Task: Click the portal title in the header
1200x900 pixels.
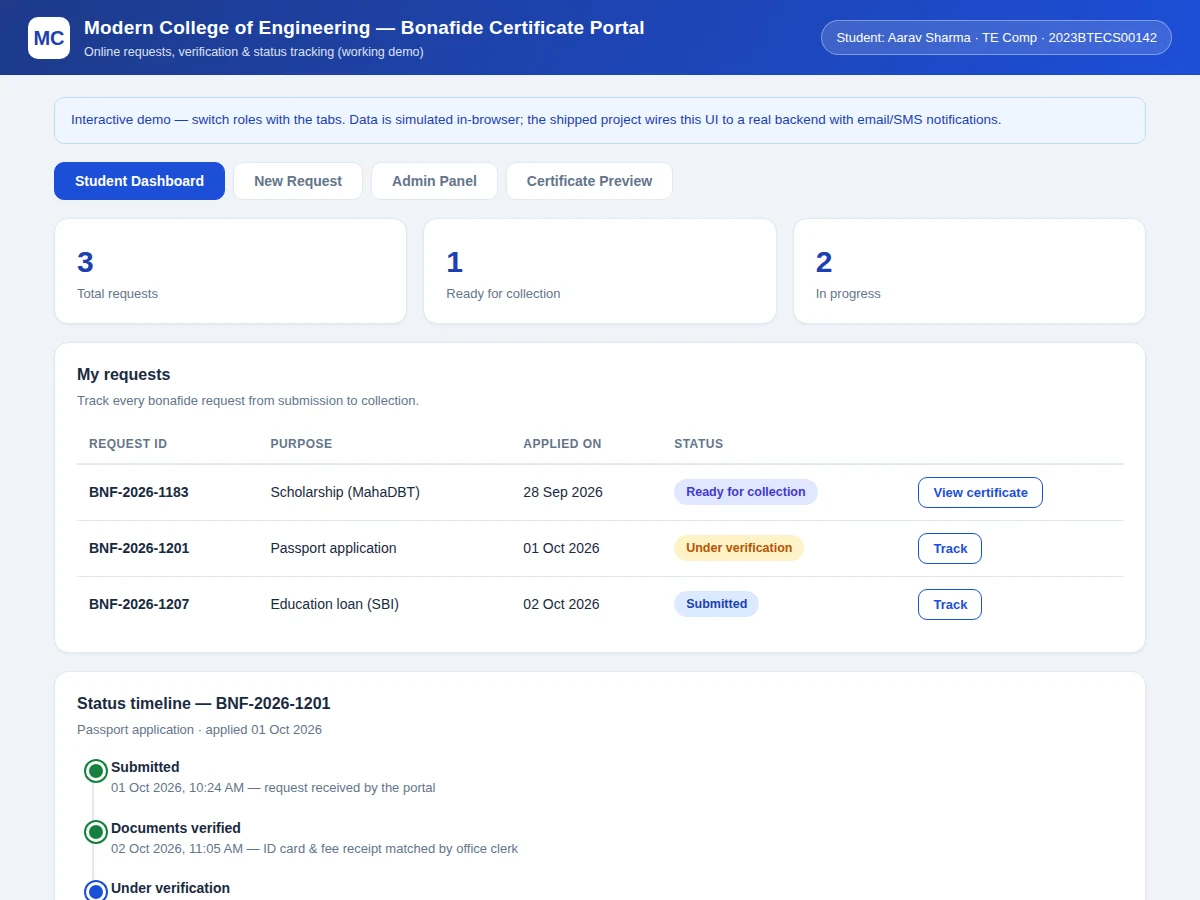Action: pos(364,28)
